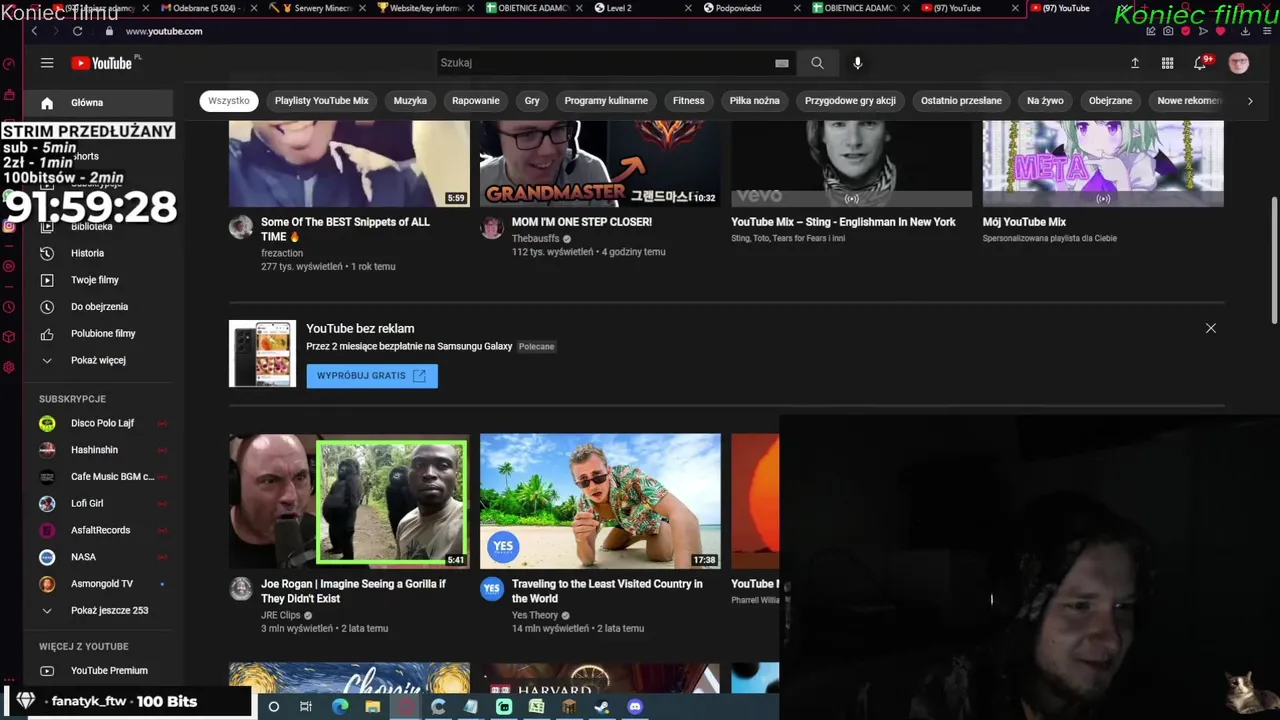Image resolution: width=1280 pixels, height=720 pixels.
Task: Open the notifications bell
Action: [1200, 63]
